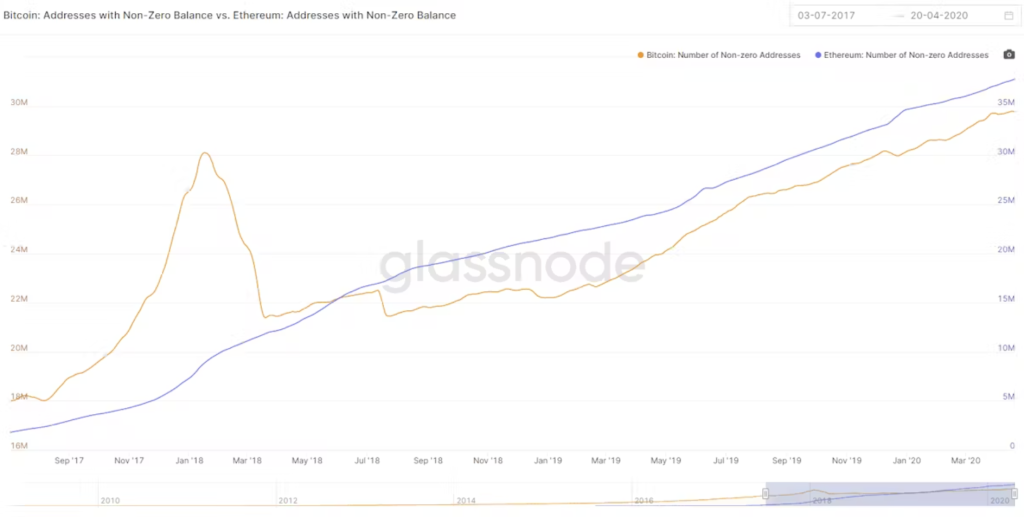Click the Bitcoin peak near 28M

[204, 153]
